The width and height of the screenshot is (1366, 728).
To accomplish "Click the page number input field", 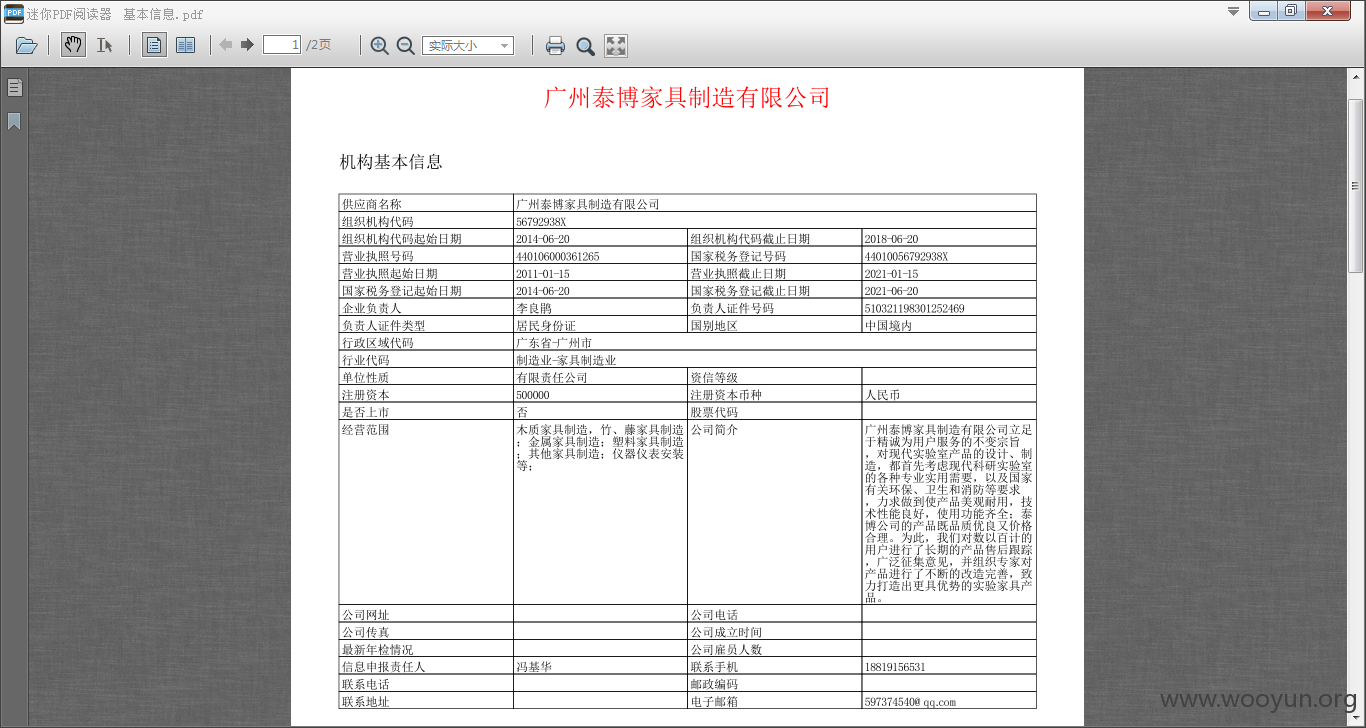I will 282,45.
